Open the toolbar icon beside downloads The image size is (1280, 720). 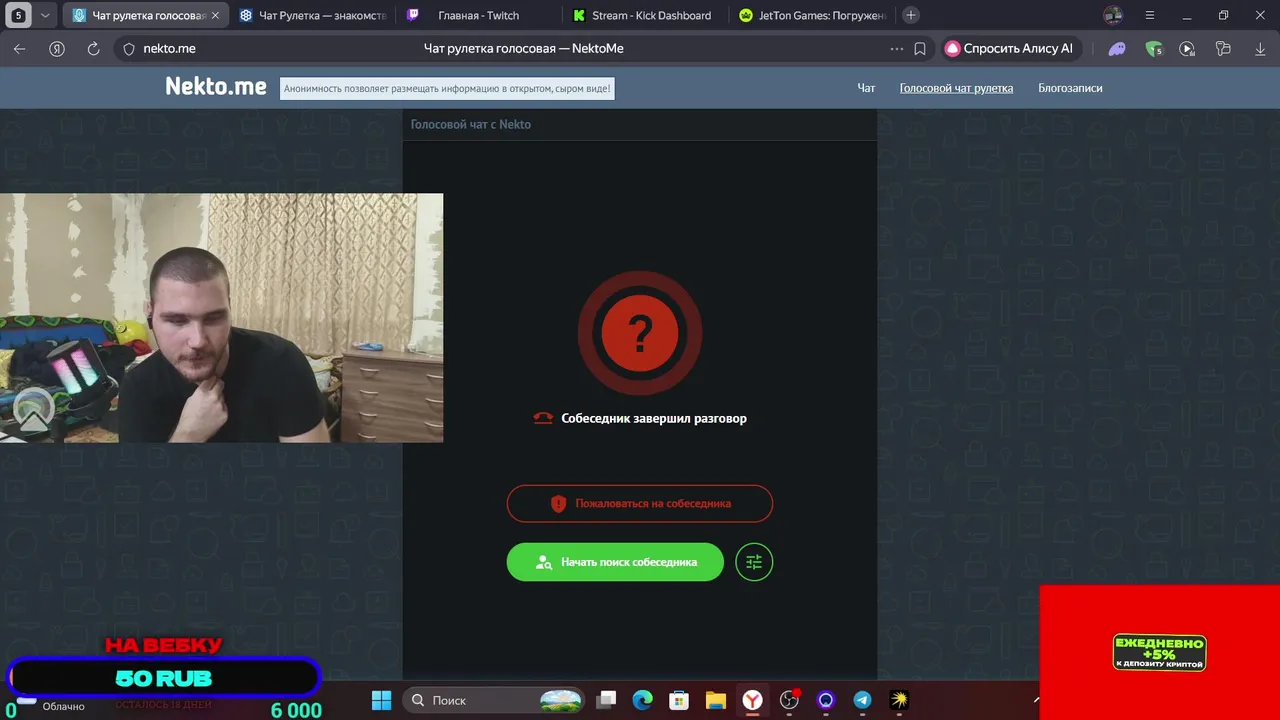[x=1222, y=48]
